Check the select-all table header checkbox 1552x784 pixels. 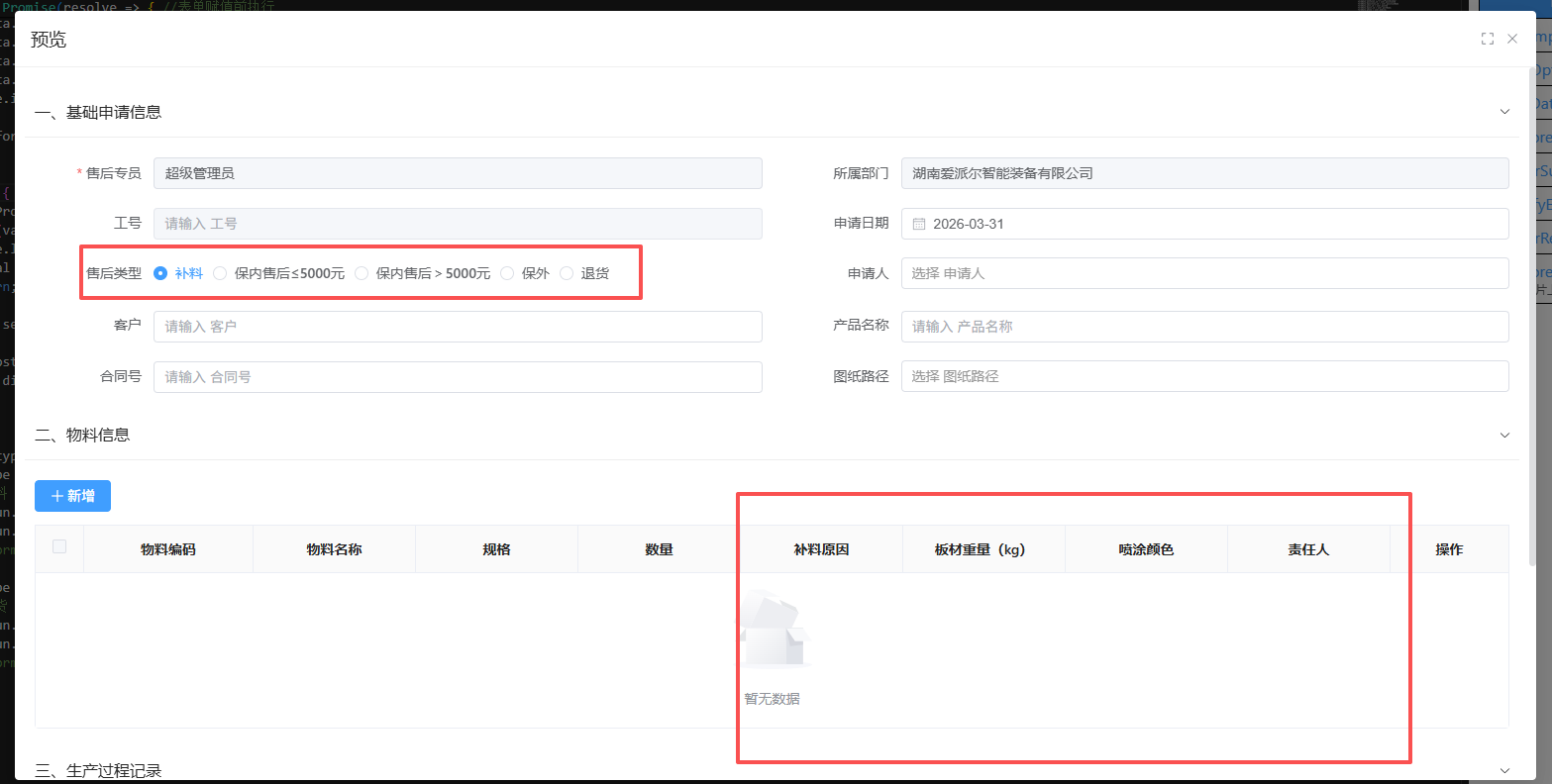click(59, 546)
